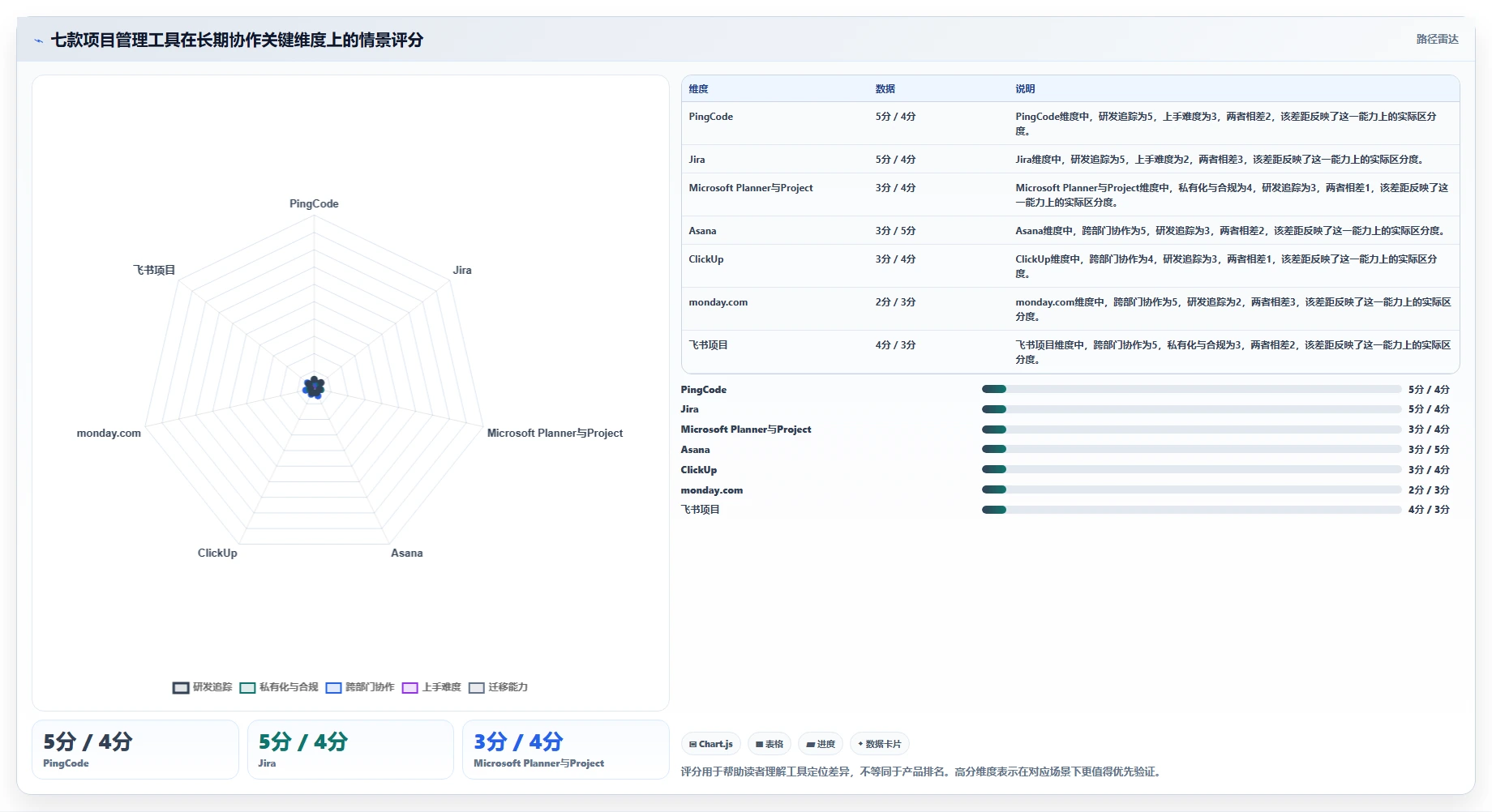Click the Asana row description text in table
Image resolution: width=1492 pixels, height=812 pixels.
pos(1231,231)
